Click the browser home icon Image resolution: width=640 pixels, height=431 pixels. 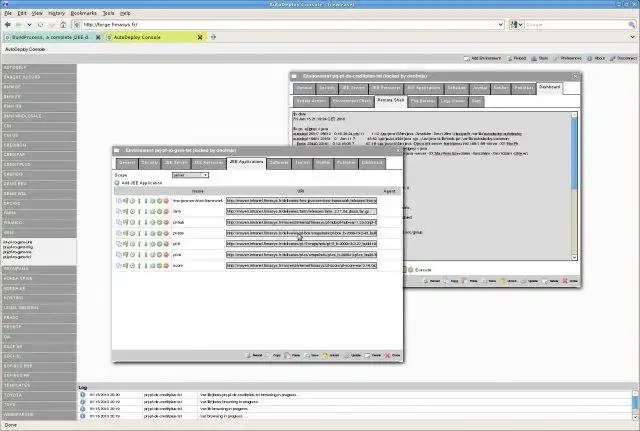click(63, 24)
